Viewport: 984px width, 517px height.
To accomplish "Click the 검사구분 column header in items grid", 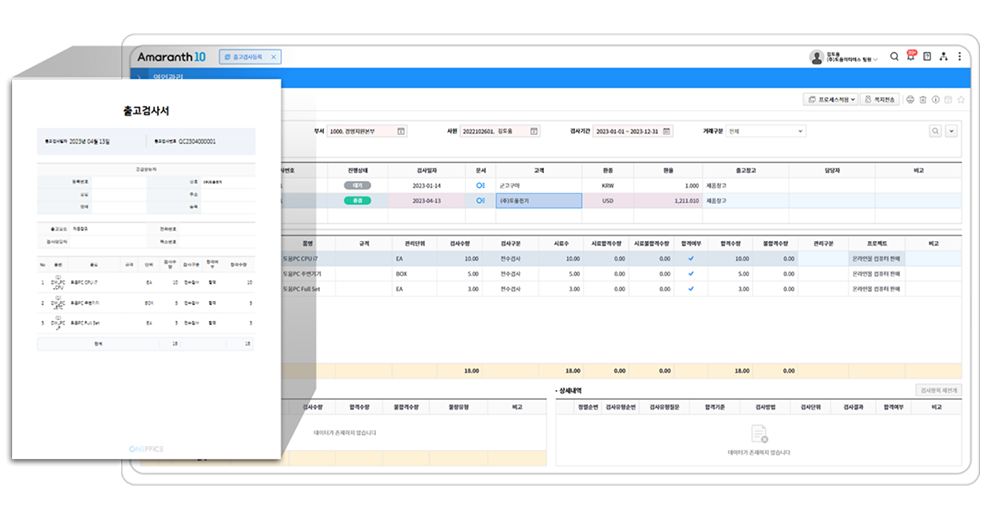I will tap(510, 243).
